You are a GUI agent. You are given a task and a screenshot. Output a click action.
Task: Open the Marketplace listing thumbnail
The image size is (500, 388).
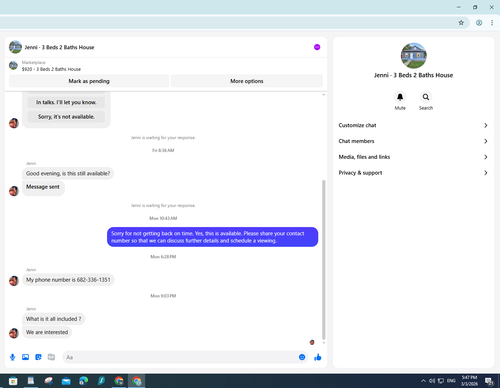(13, 66)
